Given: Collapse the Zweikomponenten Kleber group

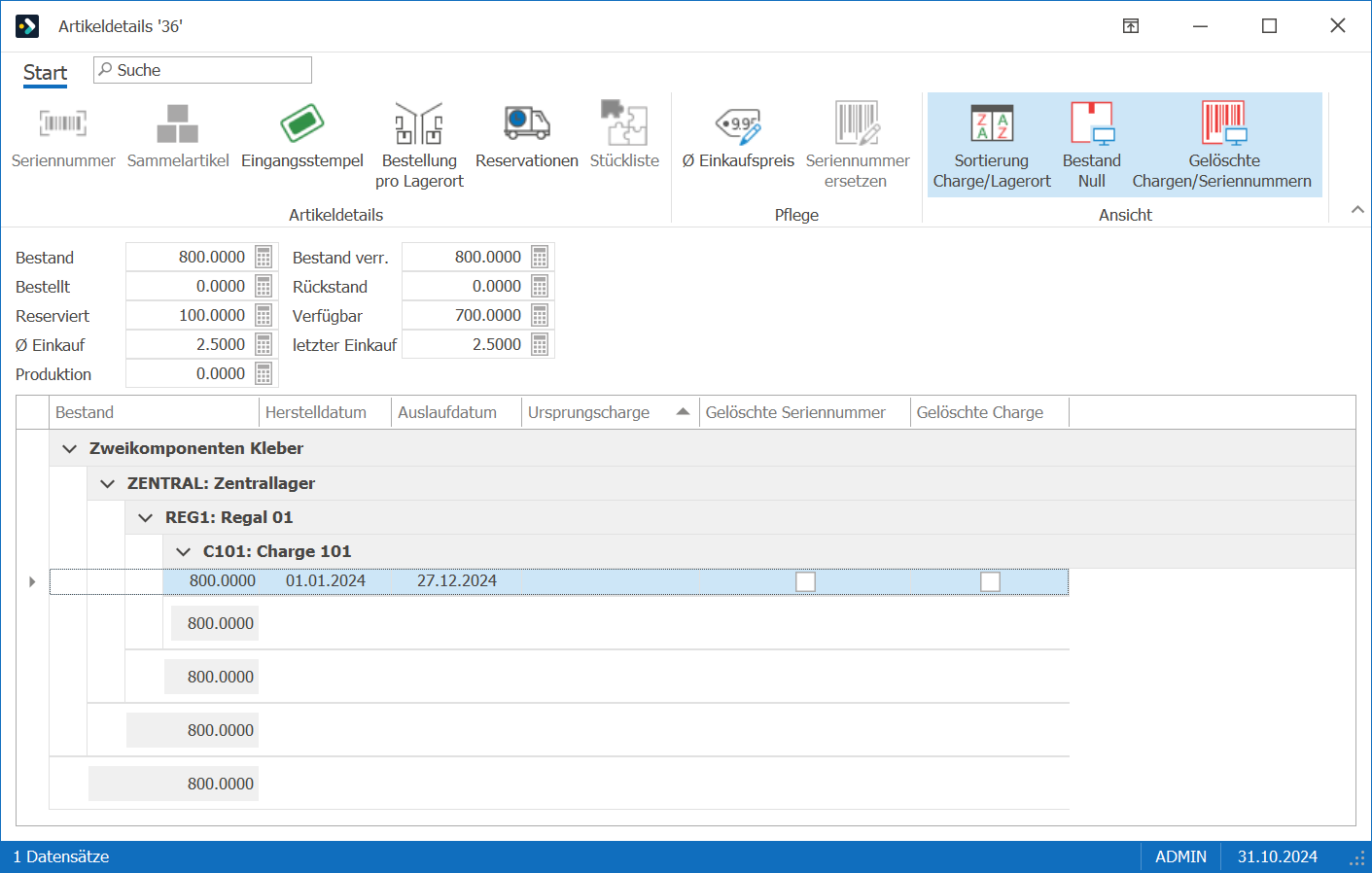Looking at the screenshot, I should click(69, 448).
